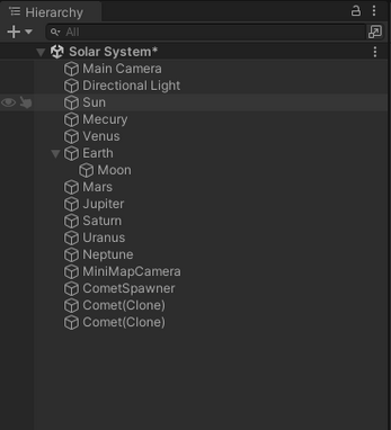
Task: Click the Hierarchy panel lock icon
Action: (356, 11)
